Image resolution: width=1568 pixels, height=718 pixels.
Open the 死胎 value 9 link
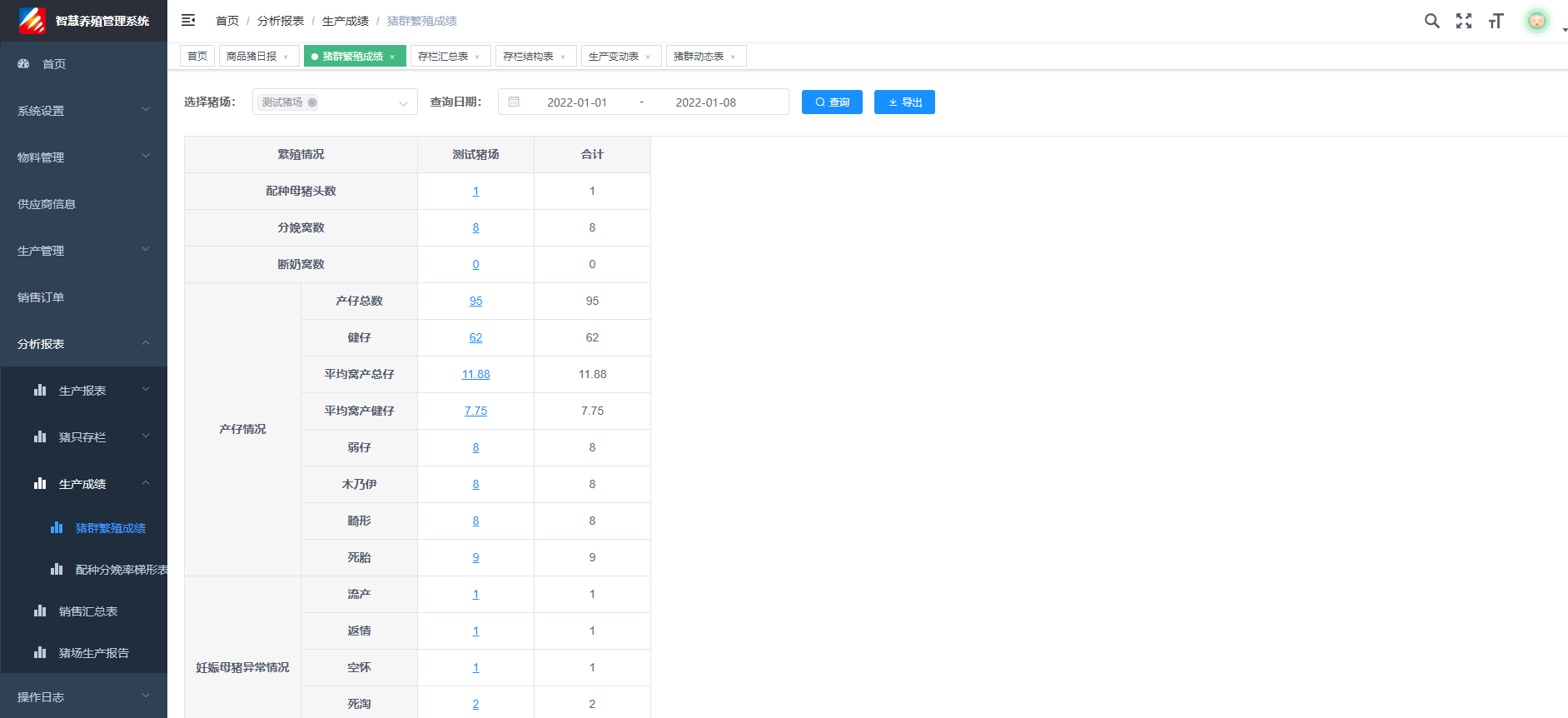tap(475, 557)
